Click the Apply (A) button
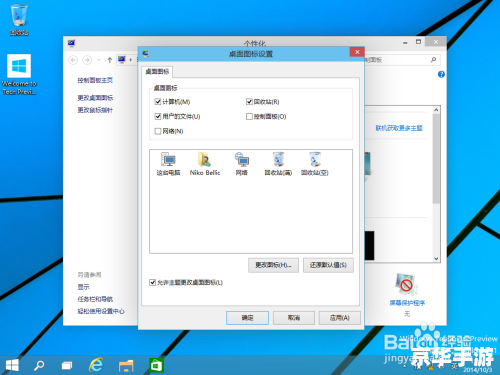This screenshot has height=375, width=500. (x=340, y=318)
